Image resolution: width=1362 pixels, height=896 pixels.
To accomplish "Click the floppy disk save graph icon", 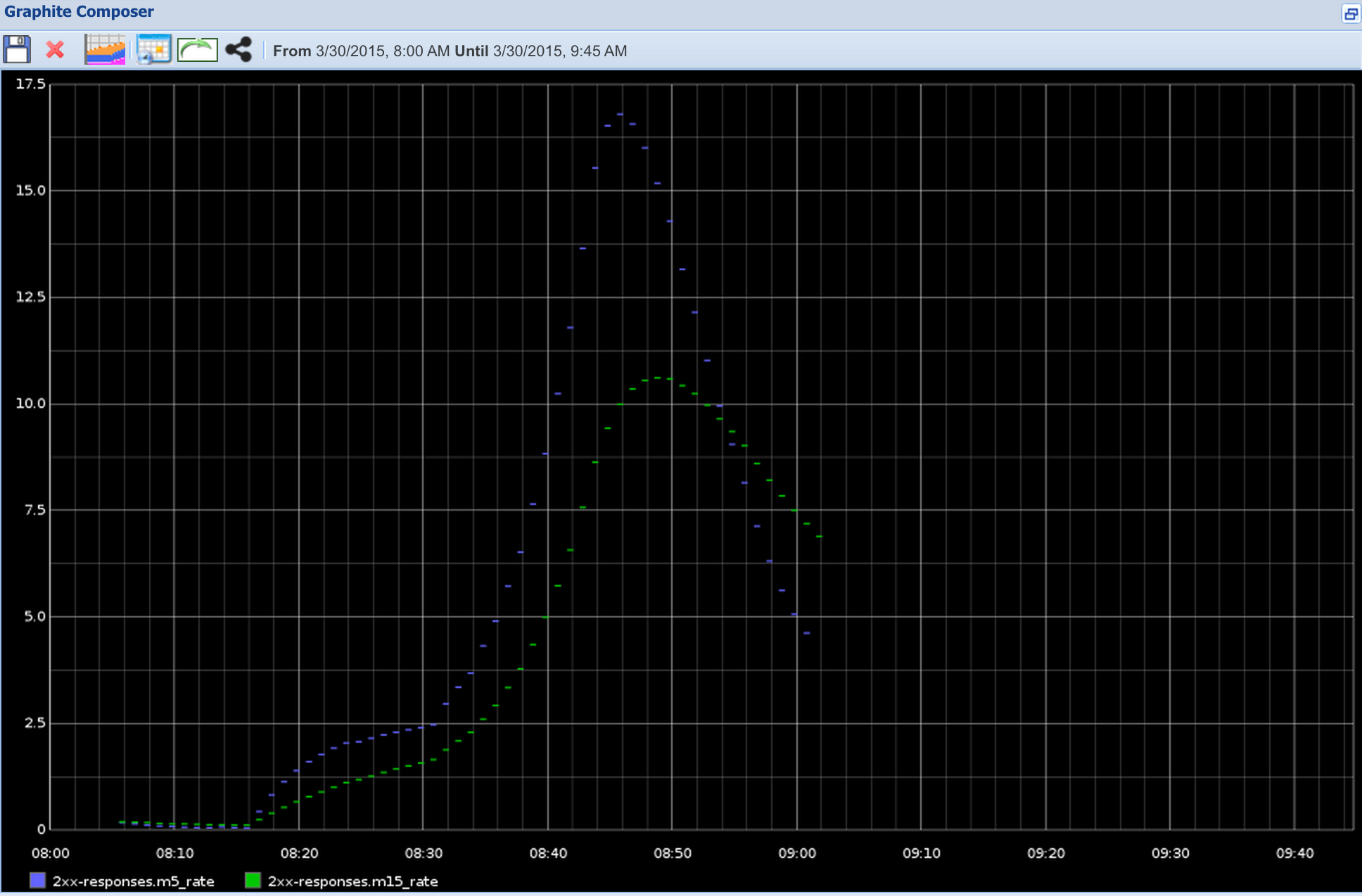I will click(x=17, y=50).
